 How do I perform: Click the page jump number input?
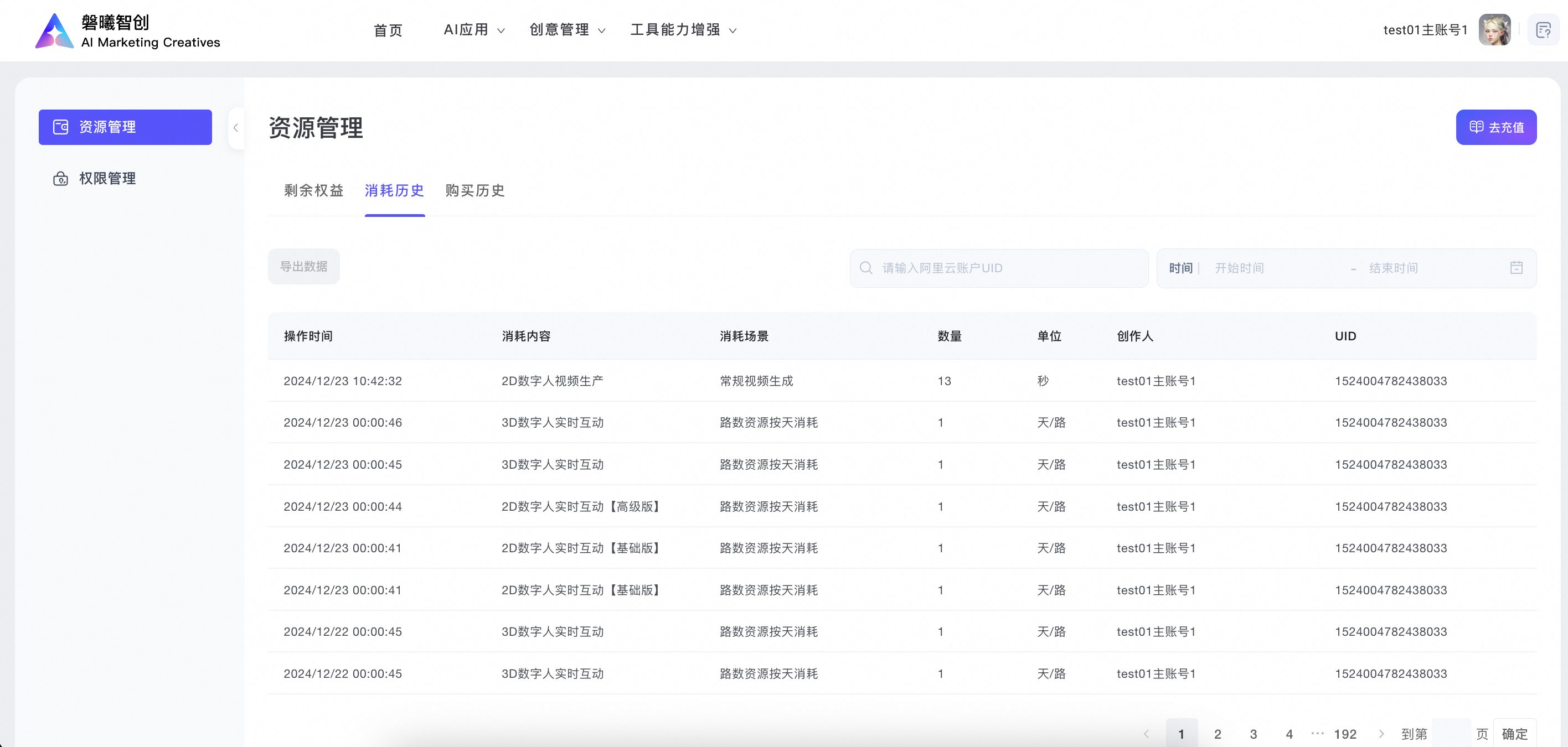[x=1451, y=734]
